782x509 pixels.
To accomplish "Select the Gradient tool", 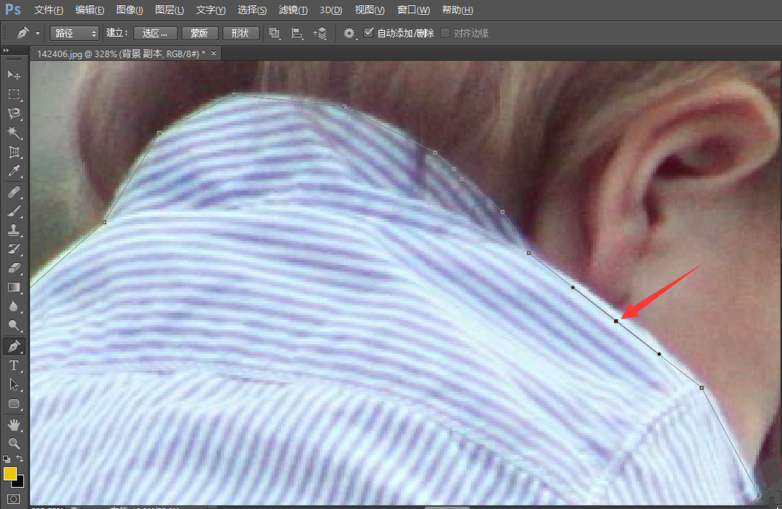I will coord(13,287).
